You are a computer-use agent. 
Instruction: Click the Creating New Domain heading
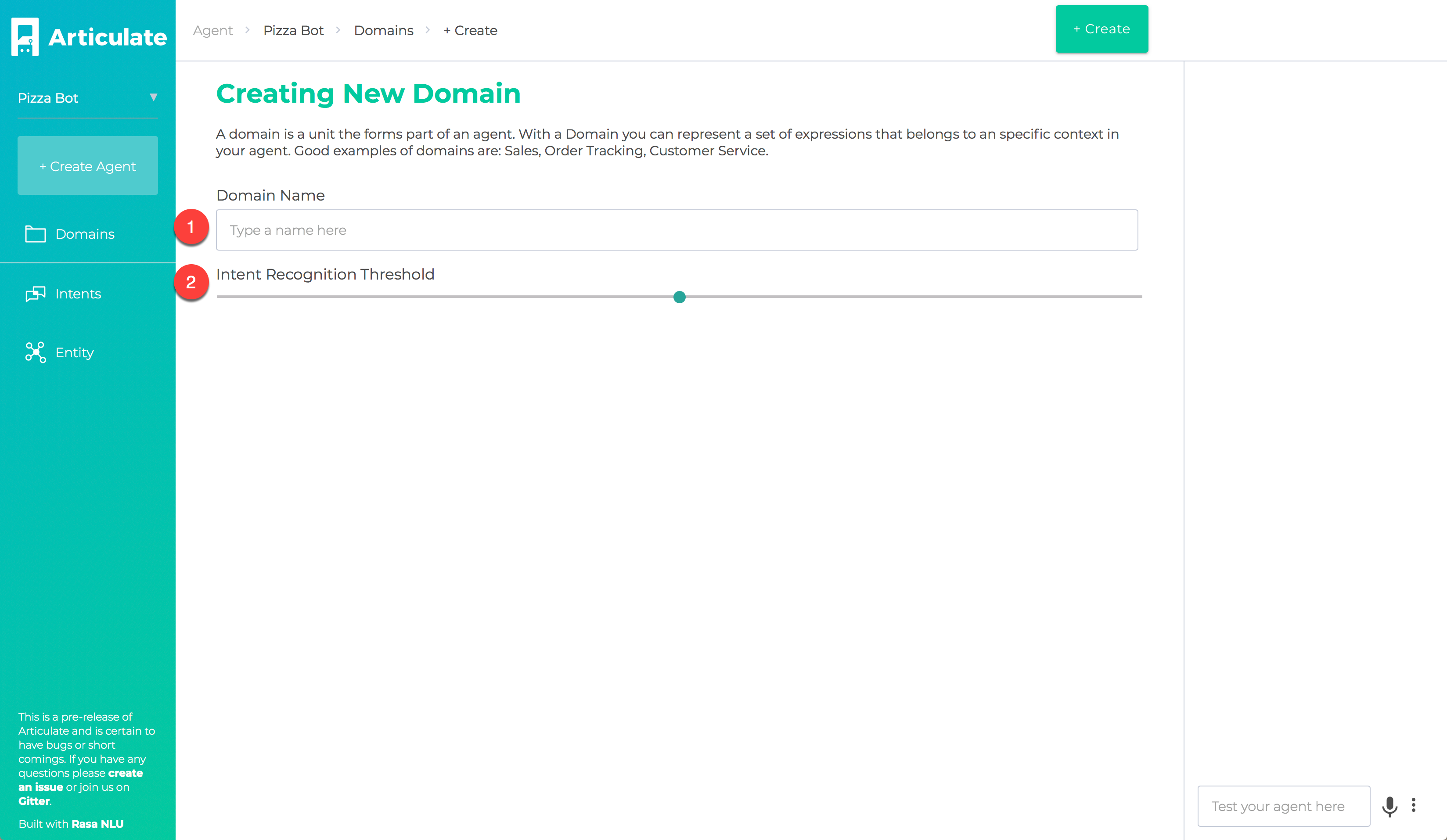click(368, 93)
